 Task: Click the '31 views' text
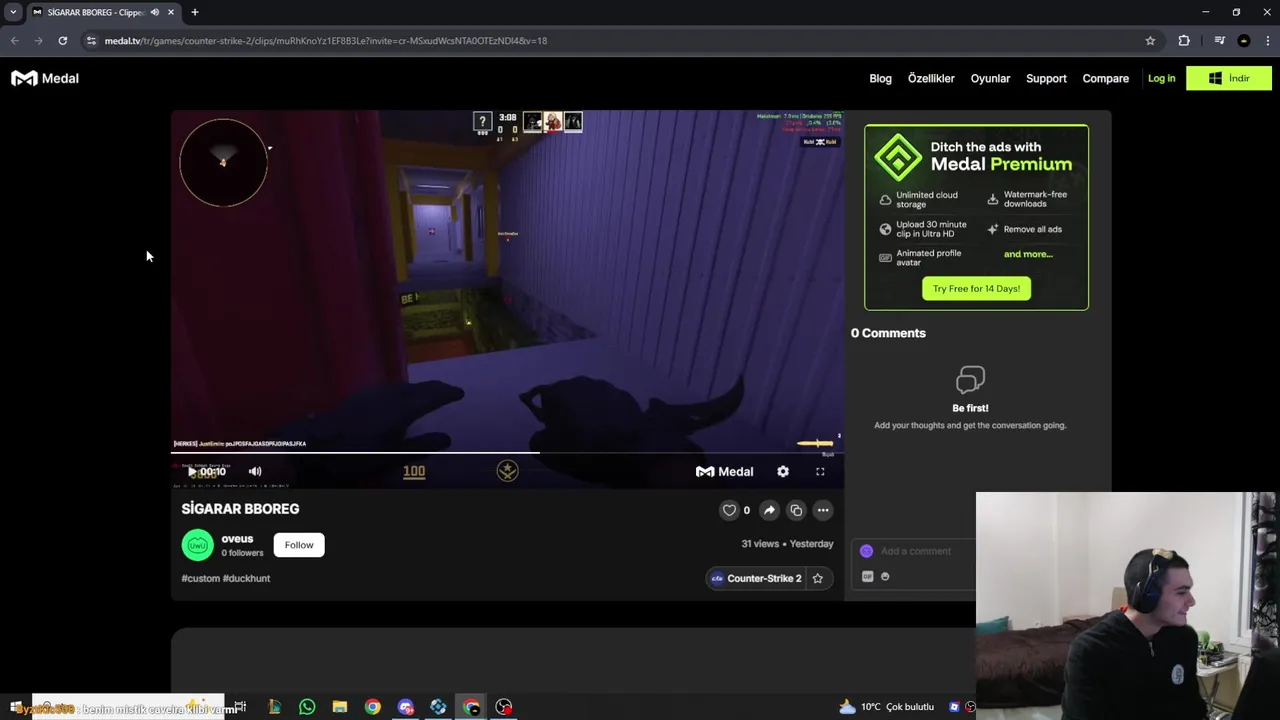click(760, 544)
